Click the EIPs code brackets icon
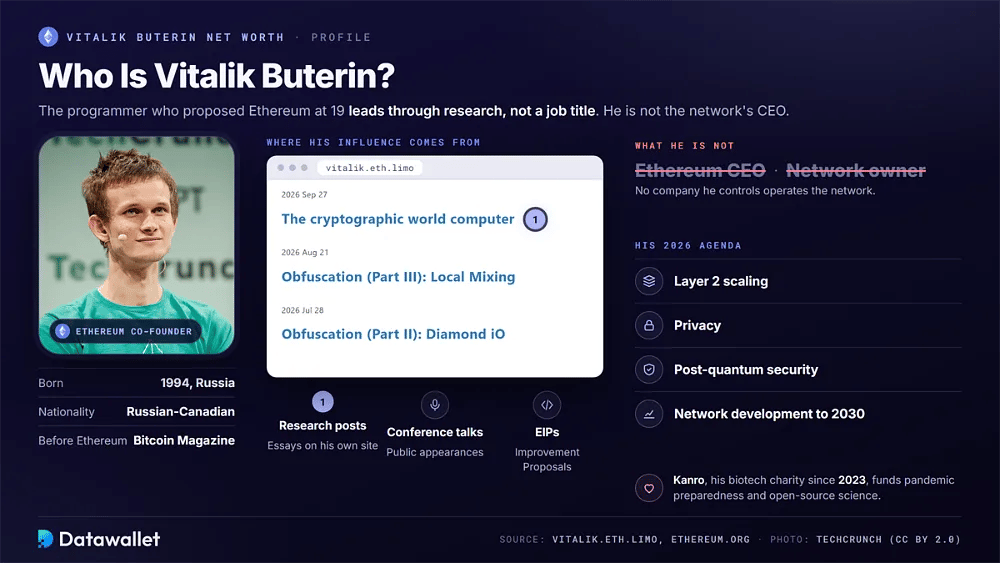This screenshot has width=1000, height=563. click(547, 405)
